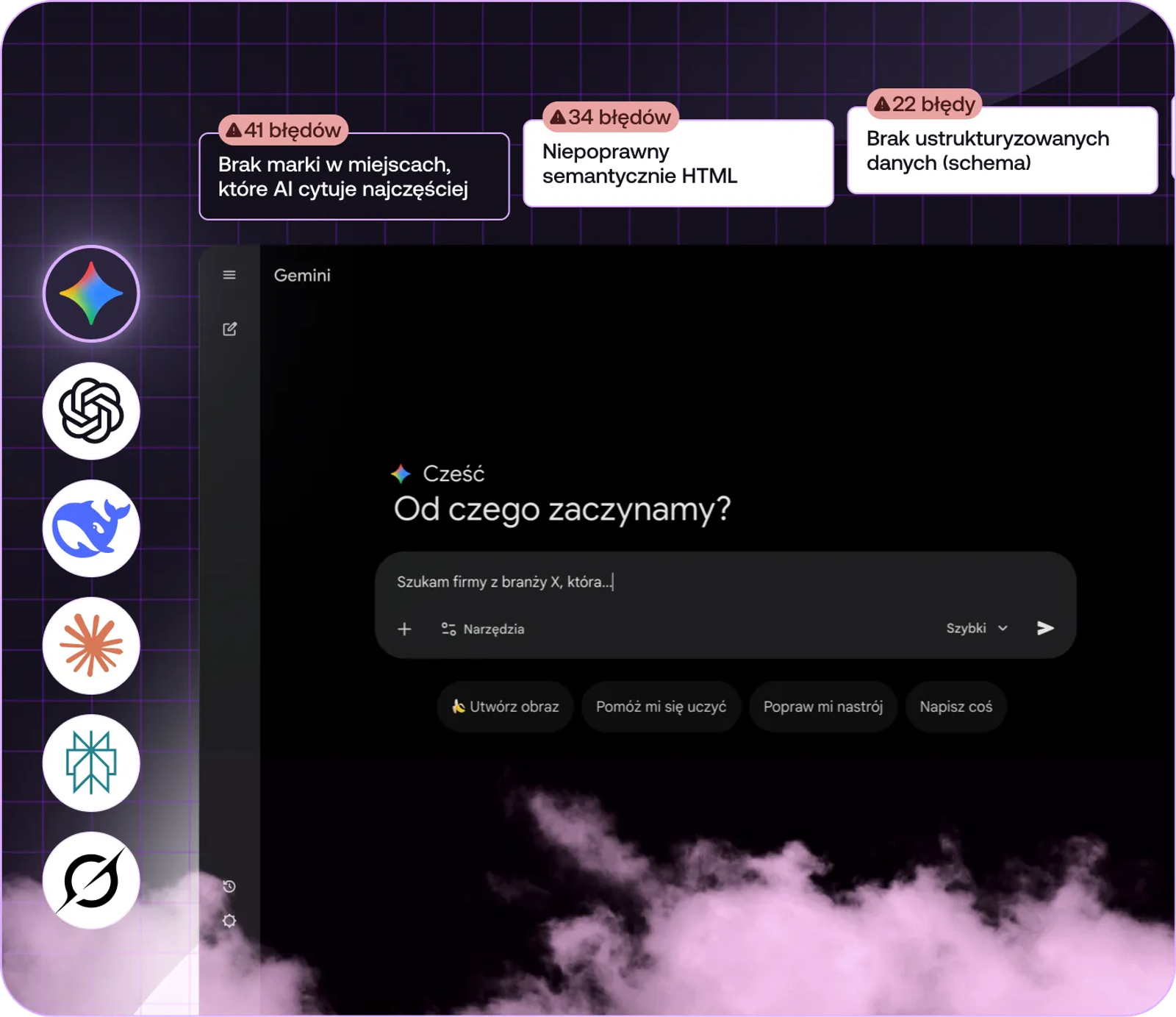Image resolution: width=1176 pixels, height=1017 pixels.
Task: Open Gemini settings gear icon
Action: (229, 921)
